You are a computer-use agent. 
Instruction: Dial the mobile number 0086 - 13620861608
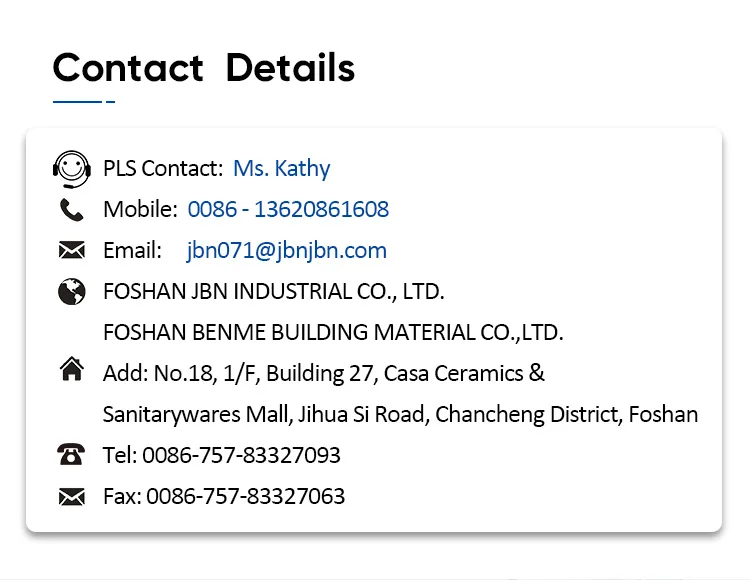coord(288,210)
